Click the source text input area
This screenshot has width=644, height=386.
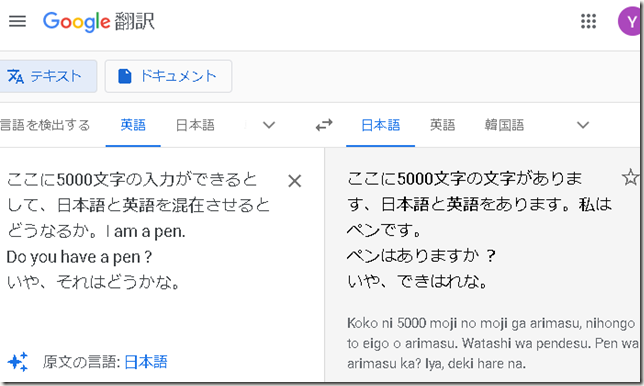[x=140, y=231]
